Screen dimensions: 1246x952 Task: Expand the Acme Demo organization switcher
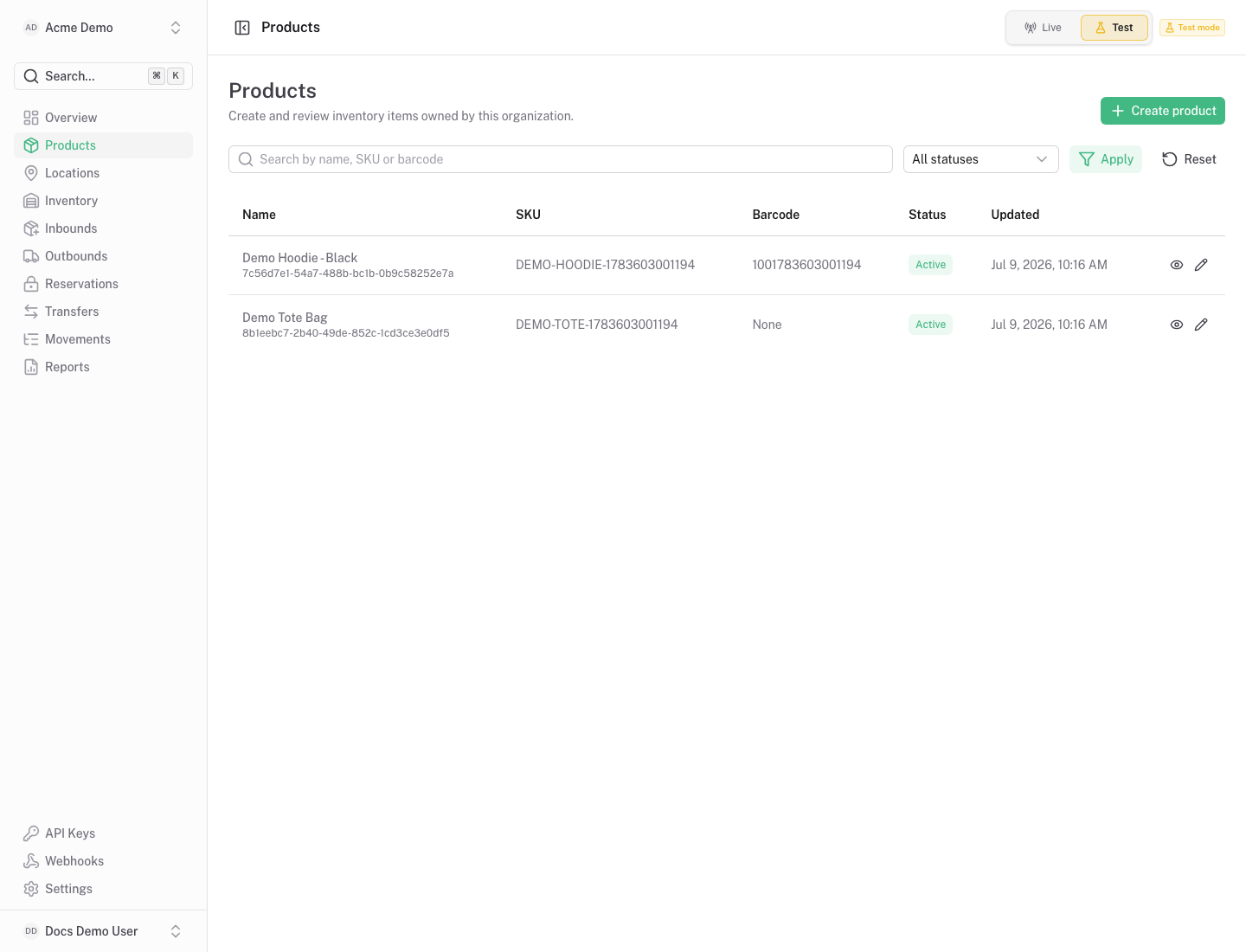pyautogui.click(x=104, y=28)
